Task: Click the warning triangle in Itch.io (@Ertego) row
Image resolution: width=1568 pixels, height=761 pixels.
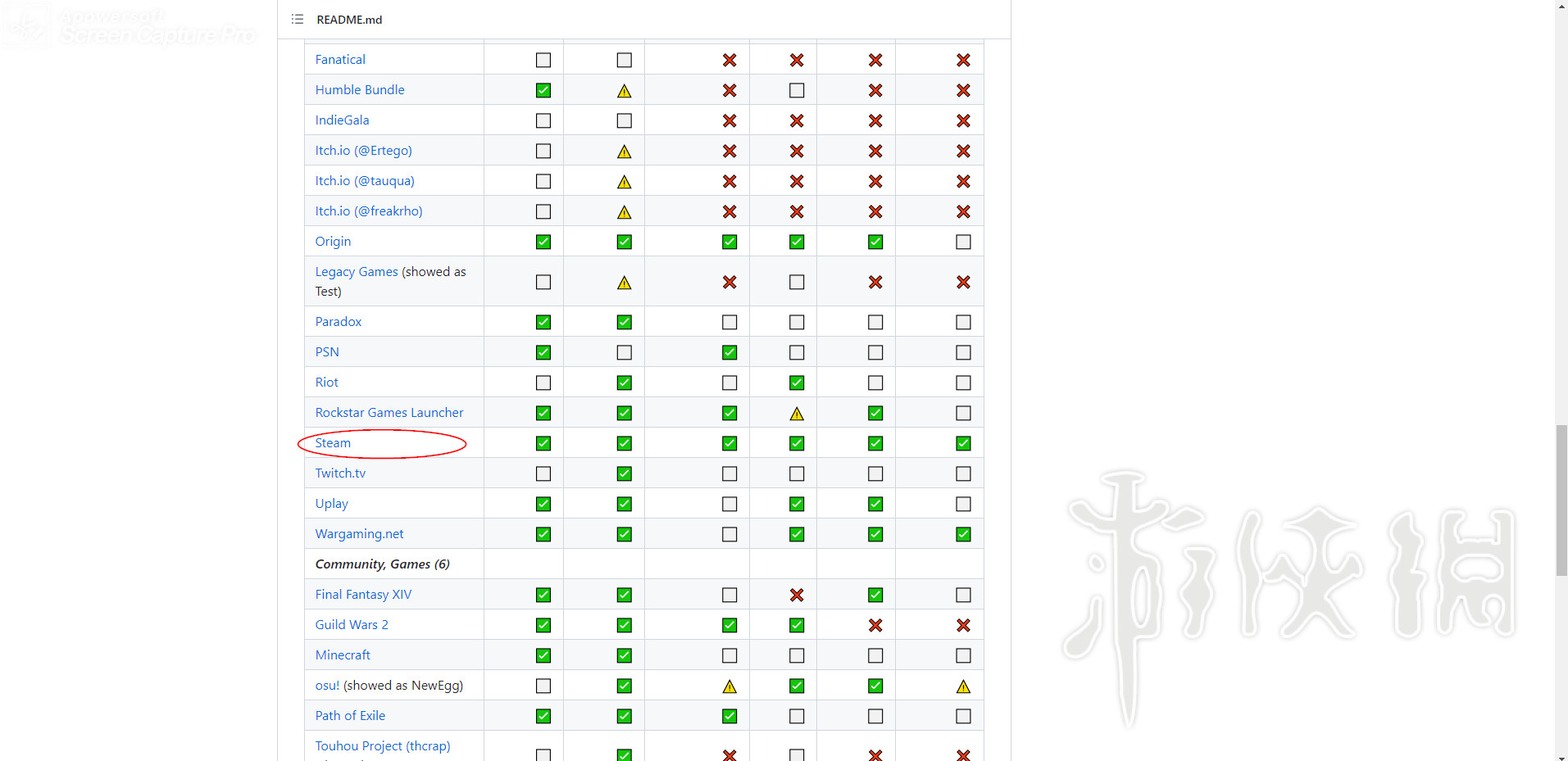Action: coord(625,151)
